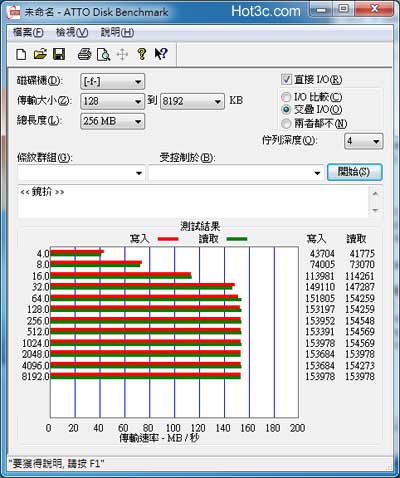Open the 磁碟機 drive dropdown
Viewport: 400px width, 478px height.
pos(112,82)
